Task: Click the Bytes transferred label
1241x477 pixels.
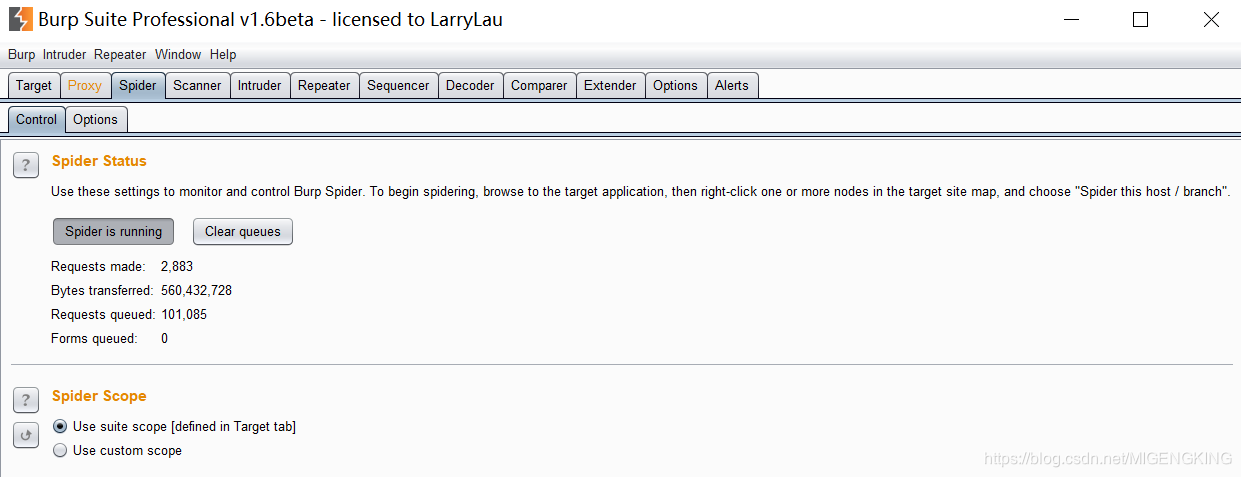Action: pos(102,291)
